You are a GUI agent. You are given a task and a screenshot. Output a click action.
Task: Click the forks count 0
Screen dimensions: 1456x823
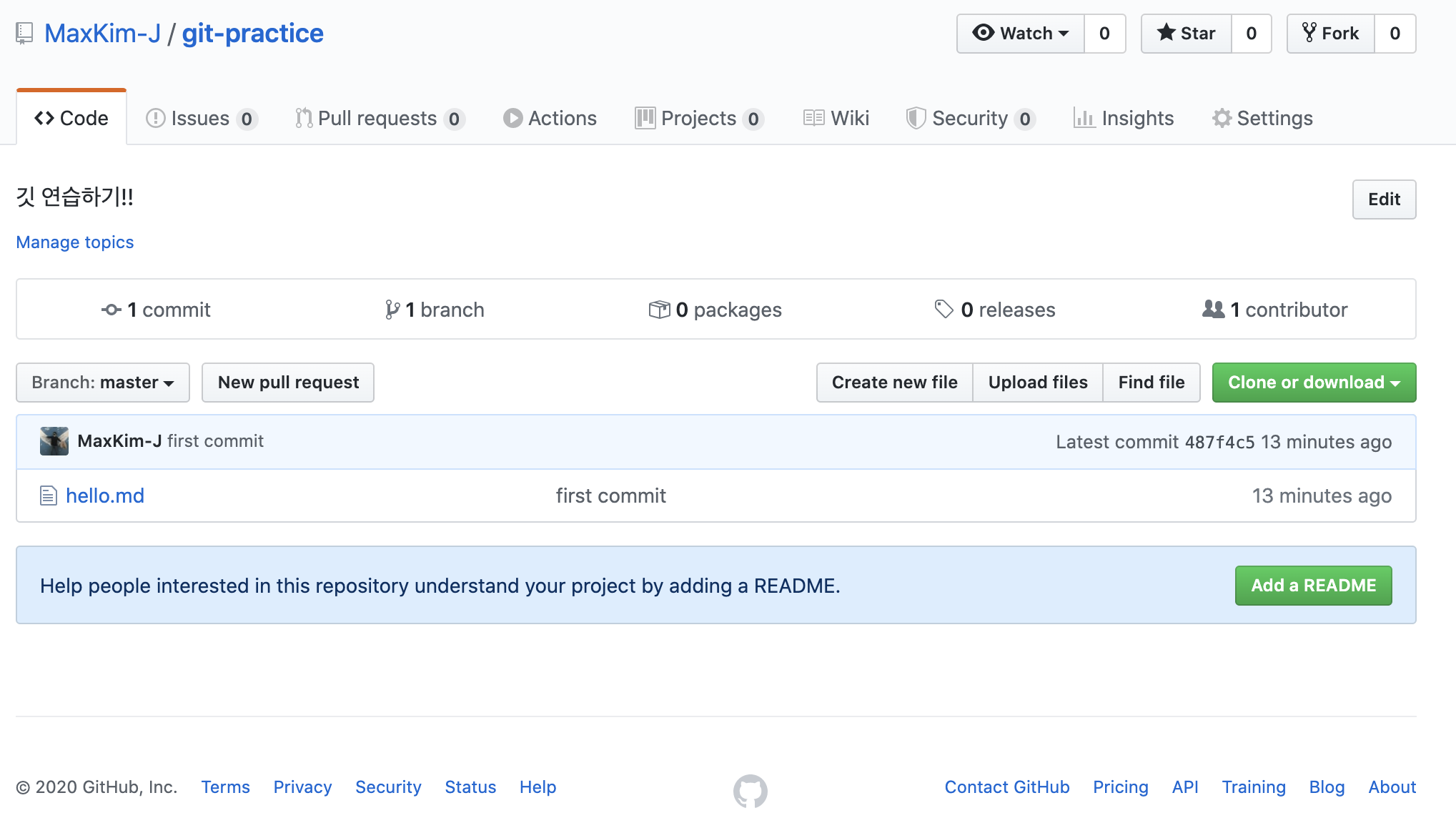[x=1395, y=34]
